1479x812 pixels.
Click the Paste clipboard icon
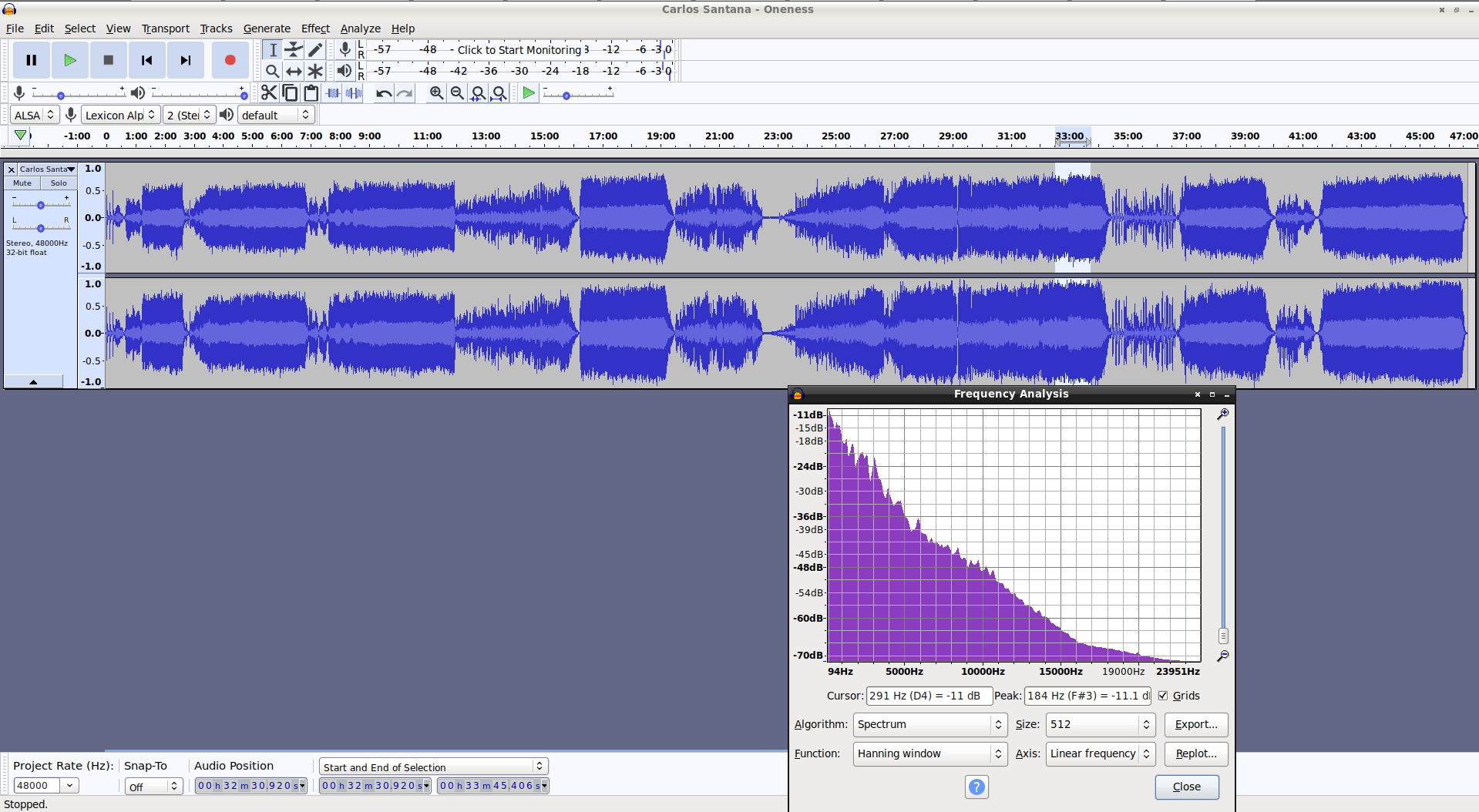coord(311,93)
